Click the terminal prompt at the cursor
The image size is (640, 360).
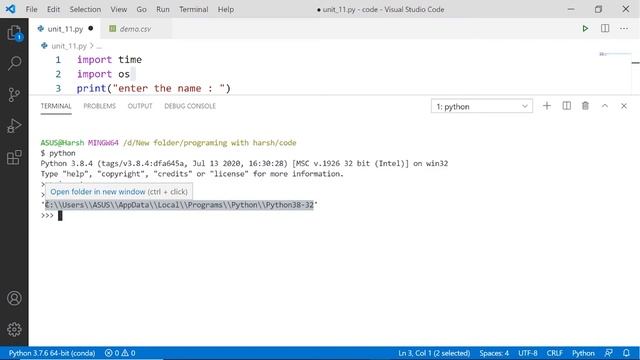pos(60,216)
